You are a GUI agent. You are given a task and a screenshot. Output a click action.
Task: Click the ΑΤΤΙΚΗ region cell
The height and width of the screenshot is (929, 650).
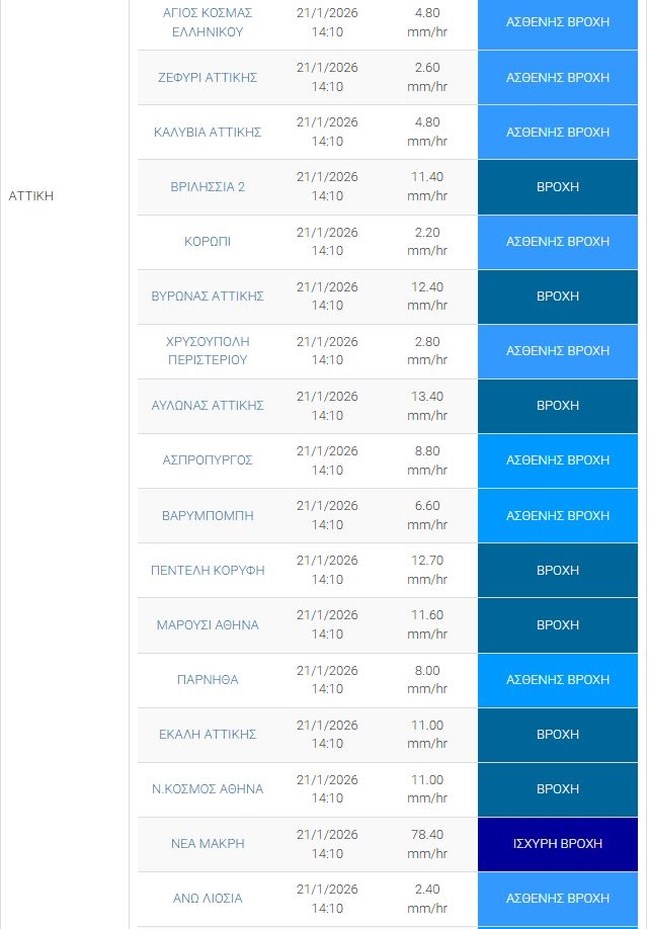pyautogui.click(x=31, y=196)
